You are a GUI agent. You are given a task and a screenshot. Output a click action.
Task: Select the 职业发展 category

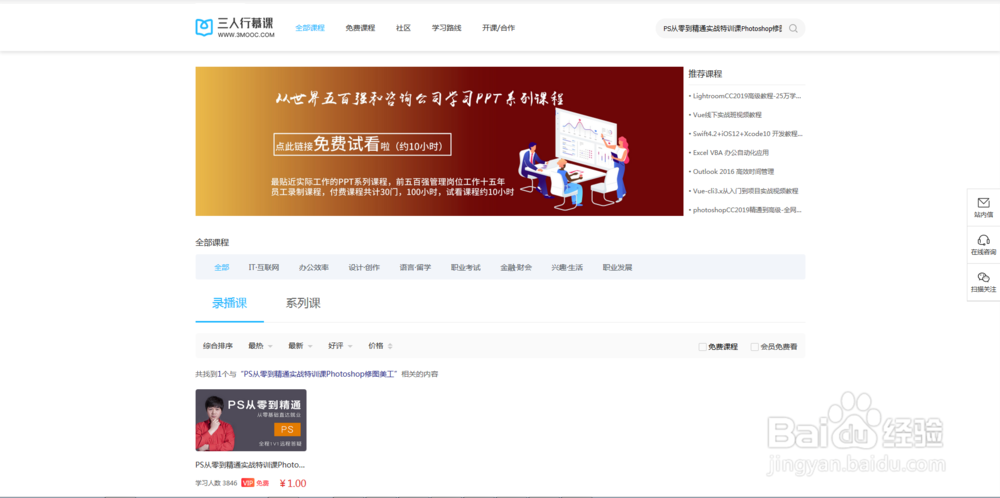(x=617, y=267)
